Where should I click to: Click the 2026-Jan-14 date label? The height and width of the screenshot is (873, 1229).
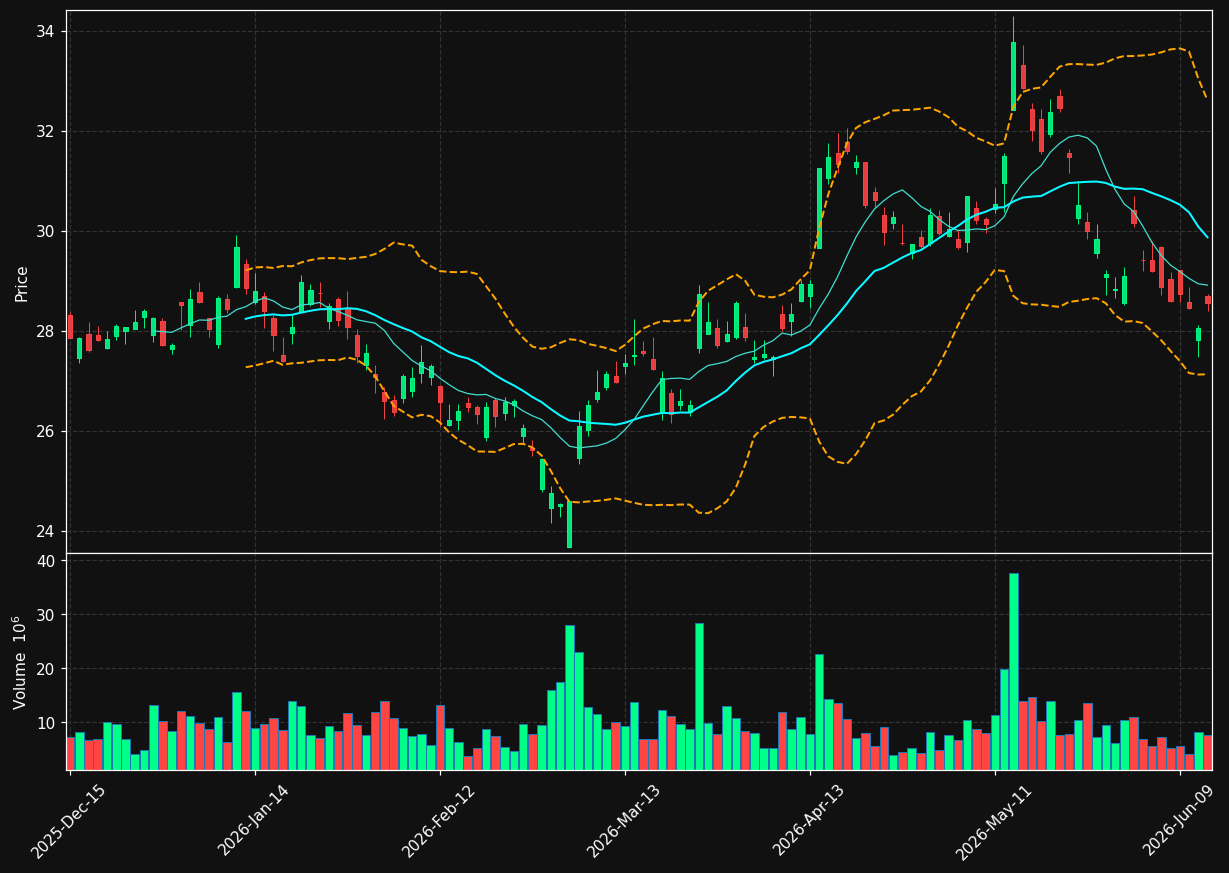click(x=255, y=822)
